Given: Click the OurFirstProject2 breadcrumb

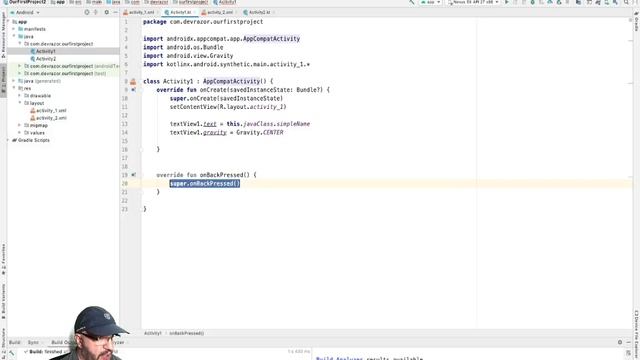Looking at the screenshot, I should pyautogui.click(x=24, y=2).
